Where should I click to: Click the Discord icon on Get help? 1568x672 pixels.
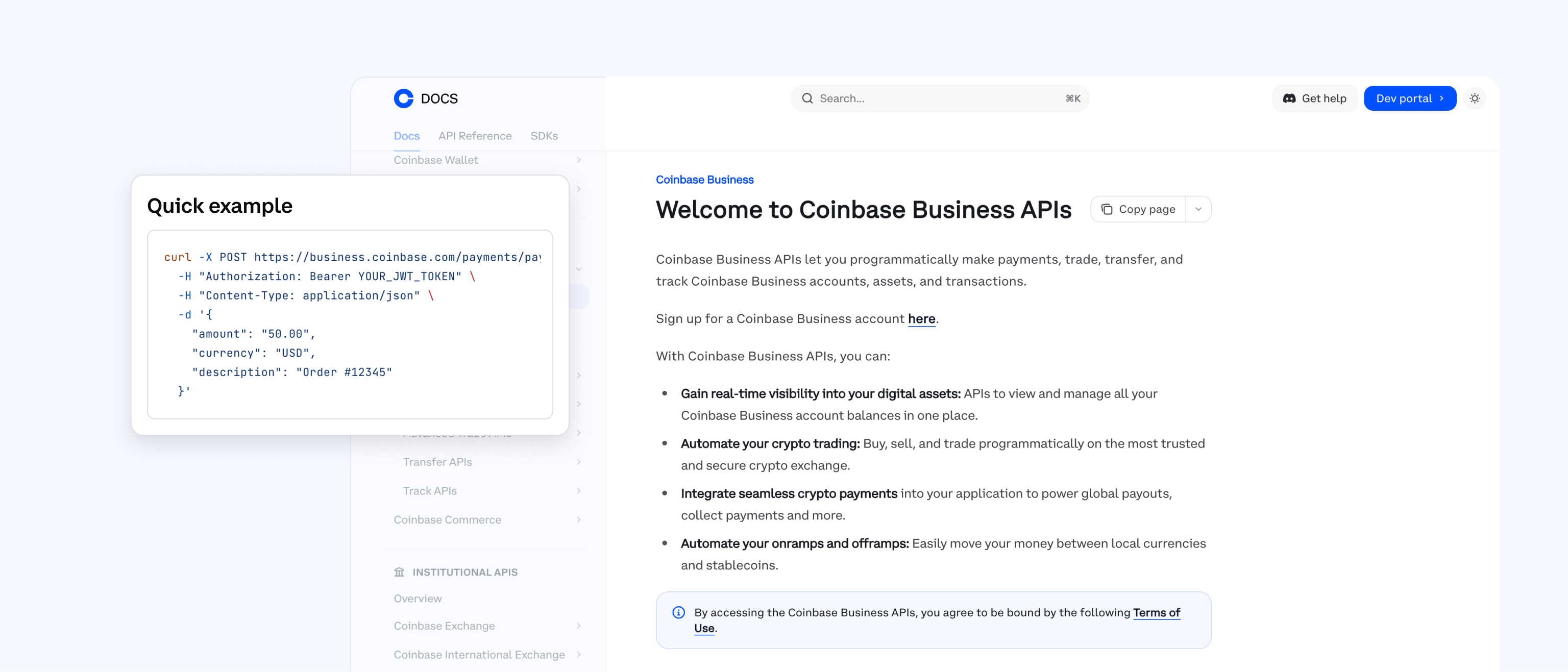1289,98
